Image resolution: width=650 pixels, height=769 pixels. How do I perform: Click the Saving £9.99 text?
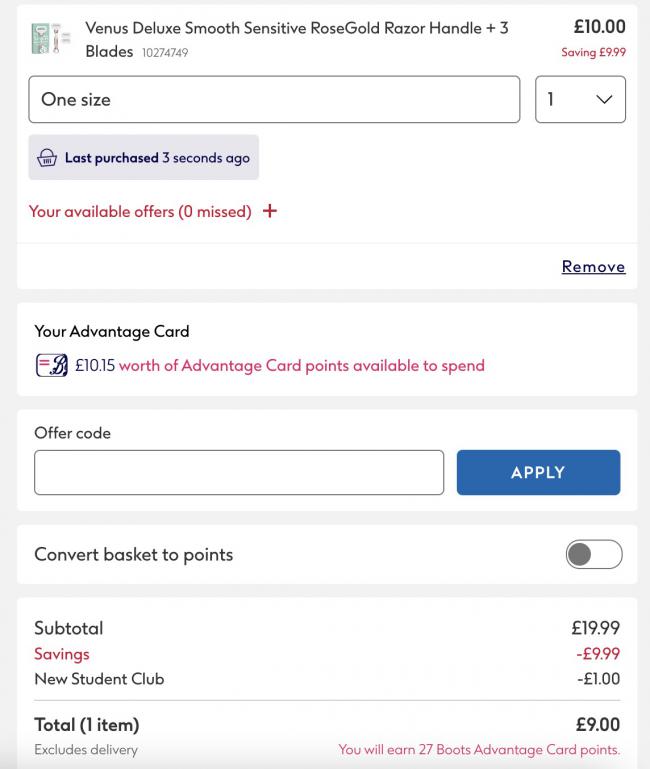pos(594,52)
